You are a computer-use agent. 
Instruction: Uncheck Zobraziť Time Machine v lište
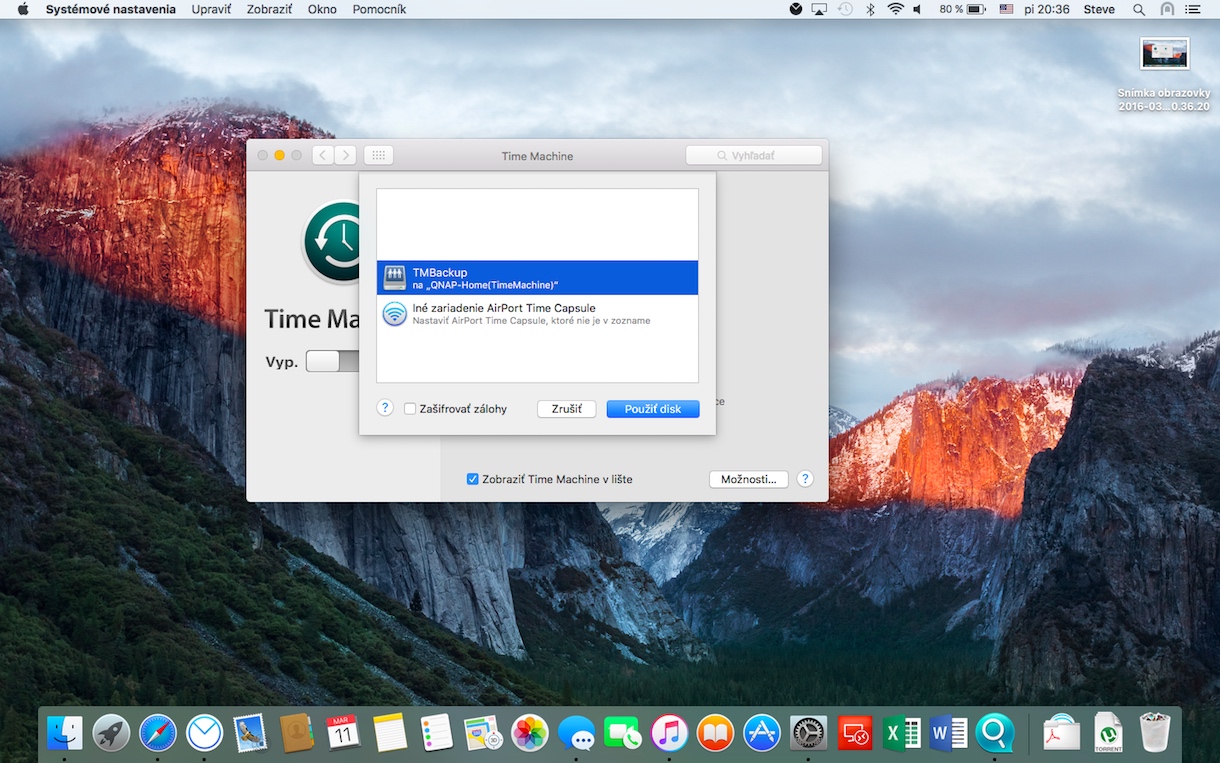pyautogui.click(x=473, y=479)
